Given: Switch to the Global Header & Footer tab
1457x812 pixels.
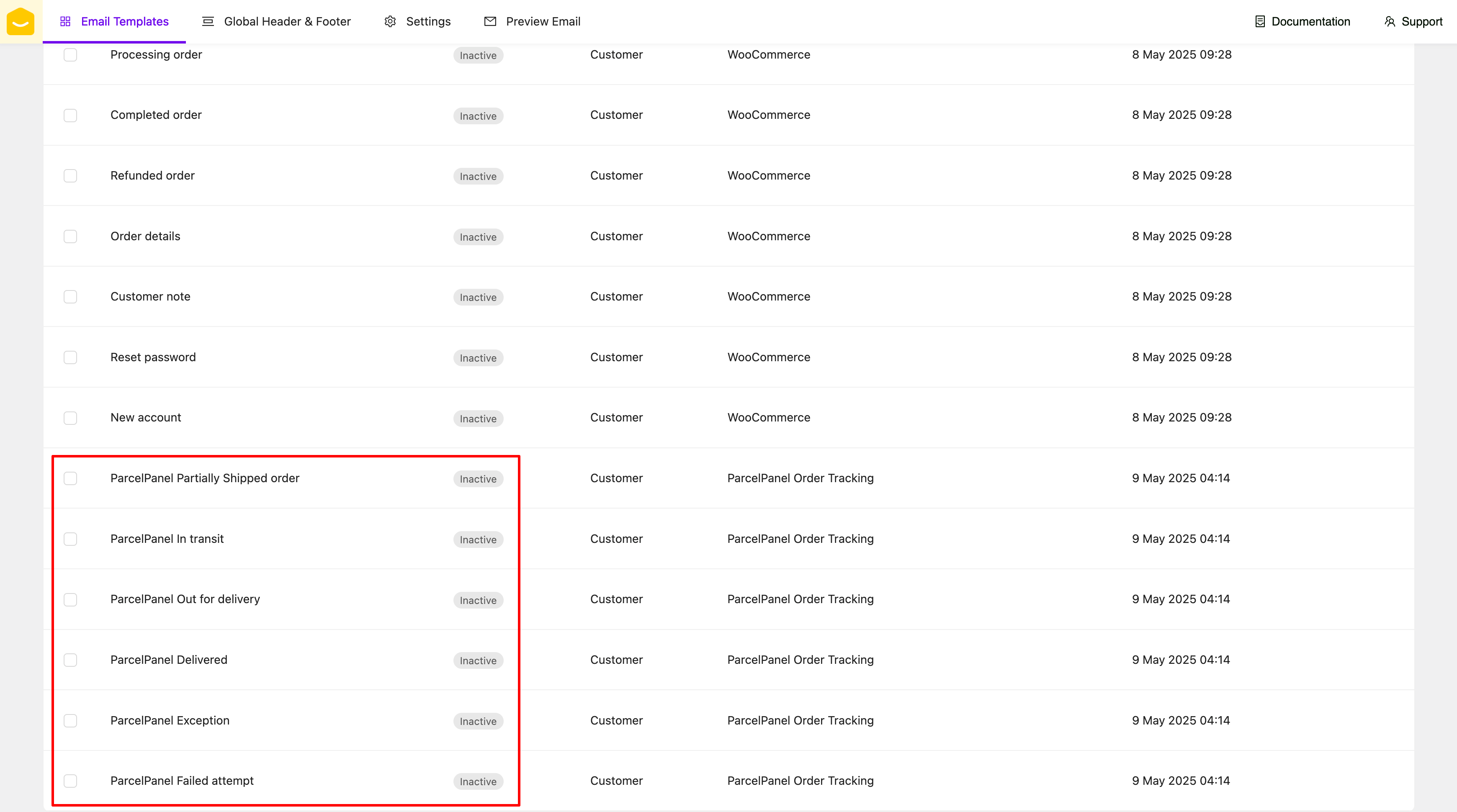Looking at the screenshot, I should click(x=287, y=21).
